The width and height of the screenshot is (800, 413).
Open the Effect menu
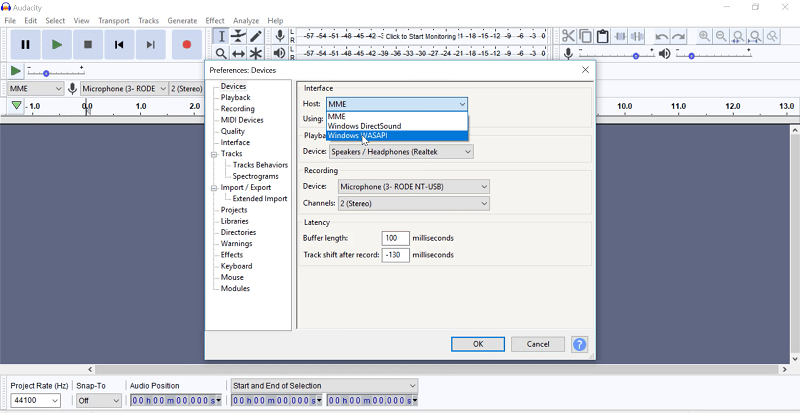[215, 20]
